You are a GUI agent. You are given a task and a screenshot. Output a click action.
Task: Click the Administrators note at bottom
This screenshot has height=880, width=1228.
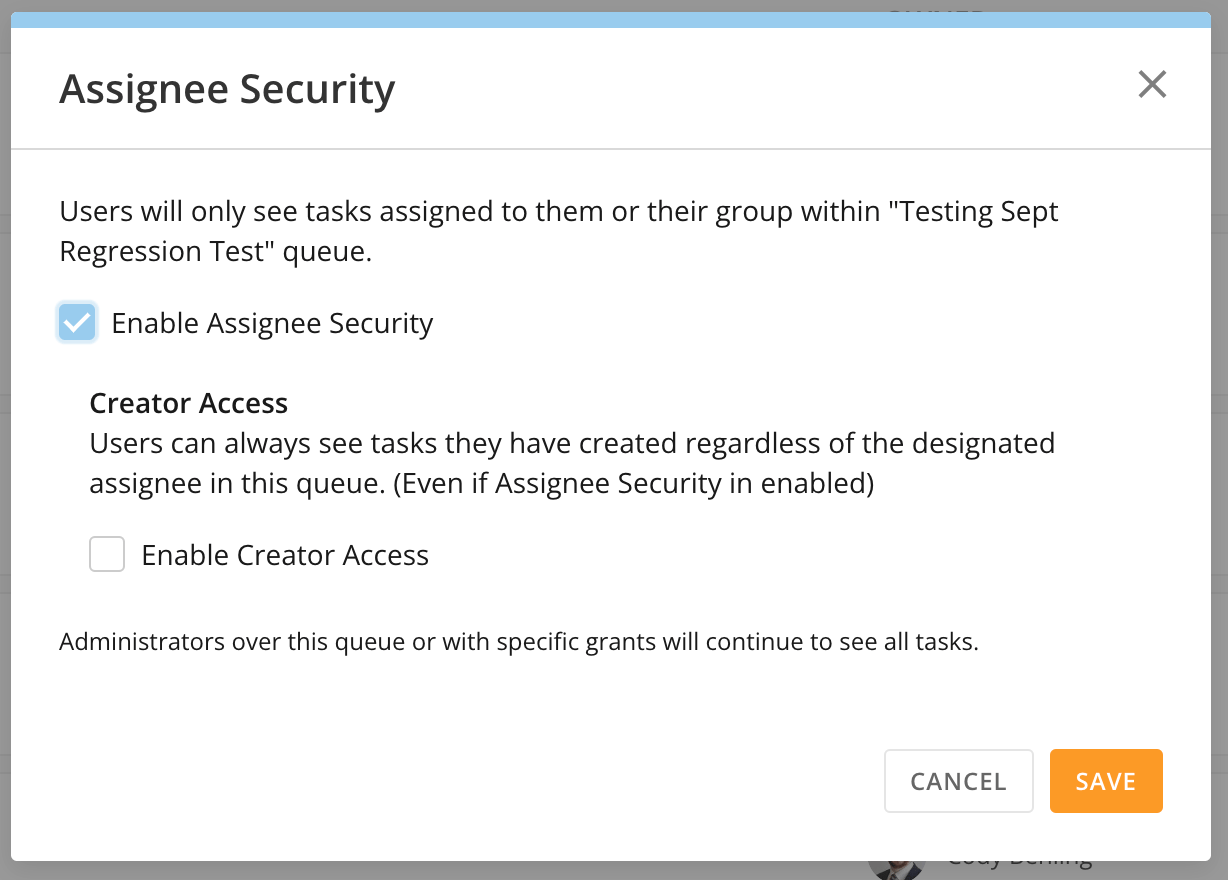[519, 641]
